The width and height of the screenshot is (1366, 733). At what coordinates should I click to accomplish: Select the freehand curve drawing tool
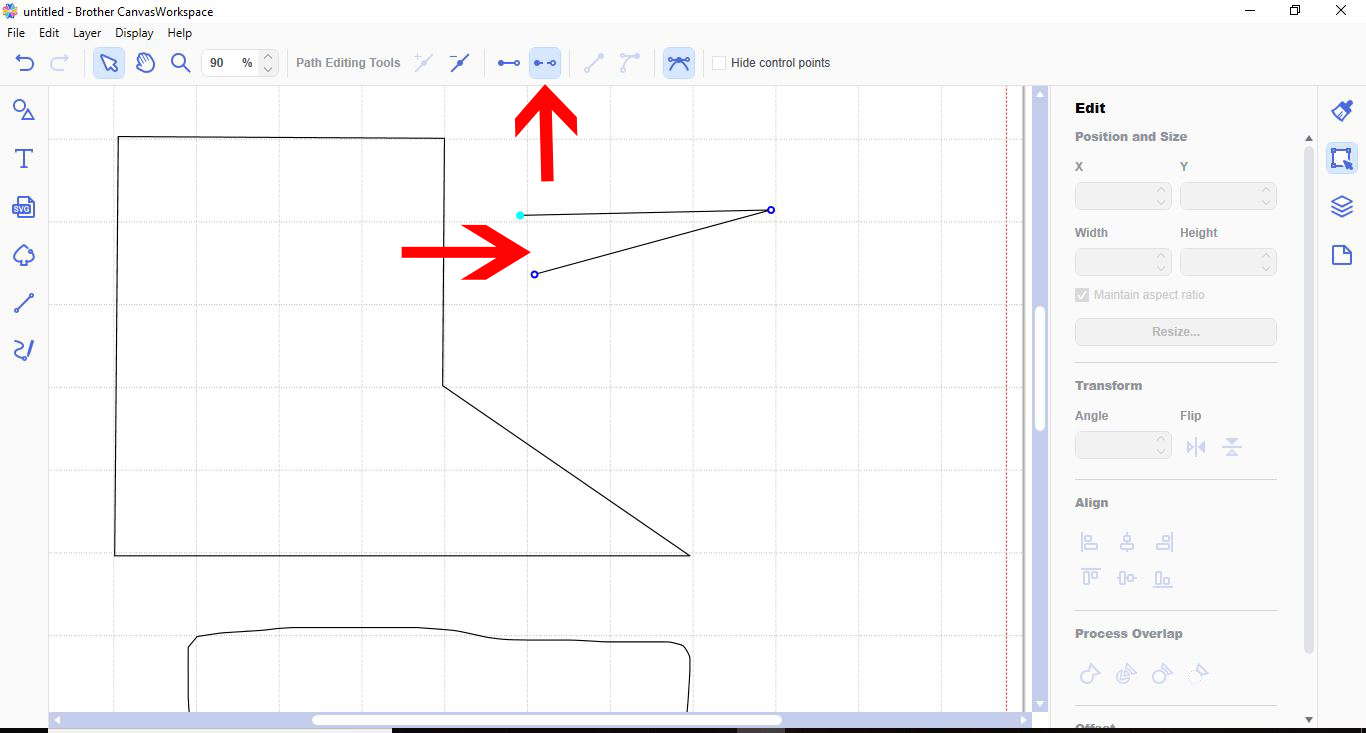click(24, 350)
